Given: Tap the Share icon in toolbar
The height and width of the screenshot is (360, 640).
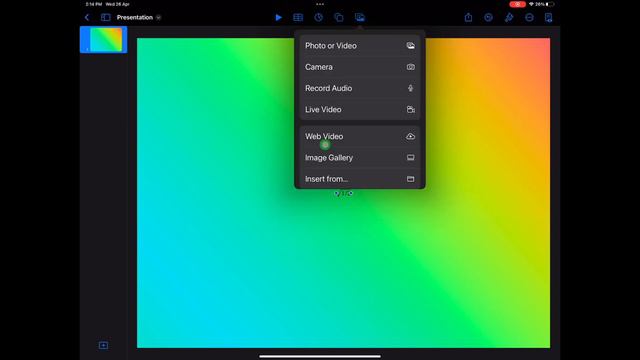Looking at the screenshot, I should point(468,18).
